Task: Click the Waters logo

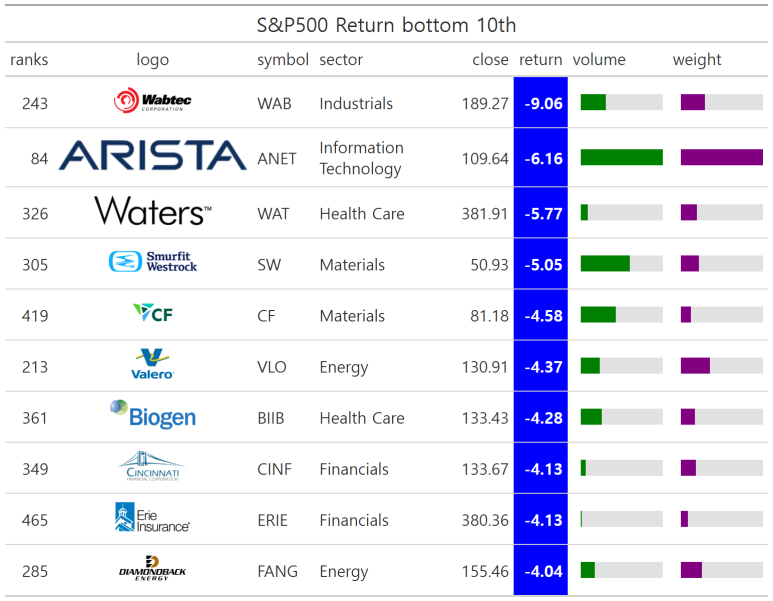Action: tap(152, 211)
